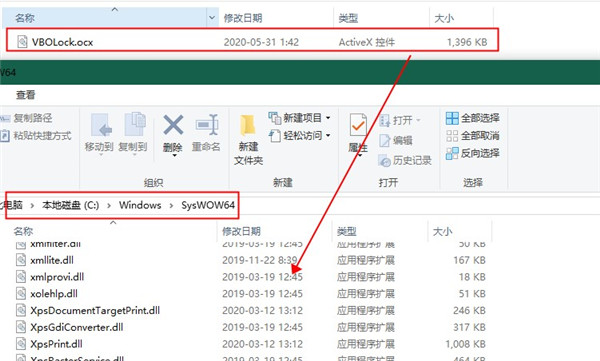The image size is (600, 361).
Task: Select XpsGdiConverter.dll
Action: pyautogui.click(x=77, y=327)
